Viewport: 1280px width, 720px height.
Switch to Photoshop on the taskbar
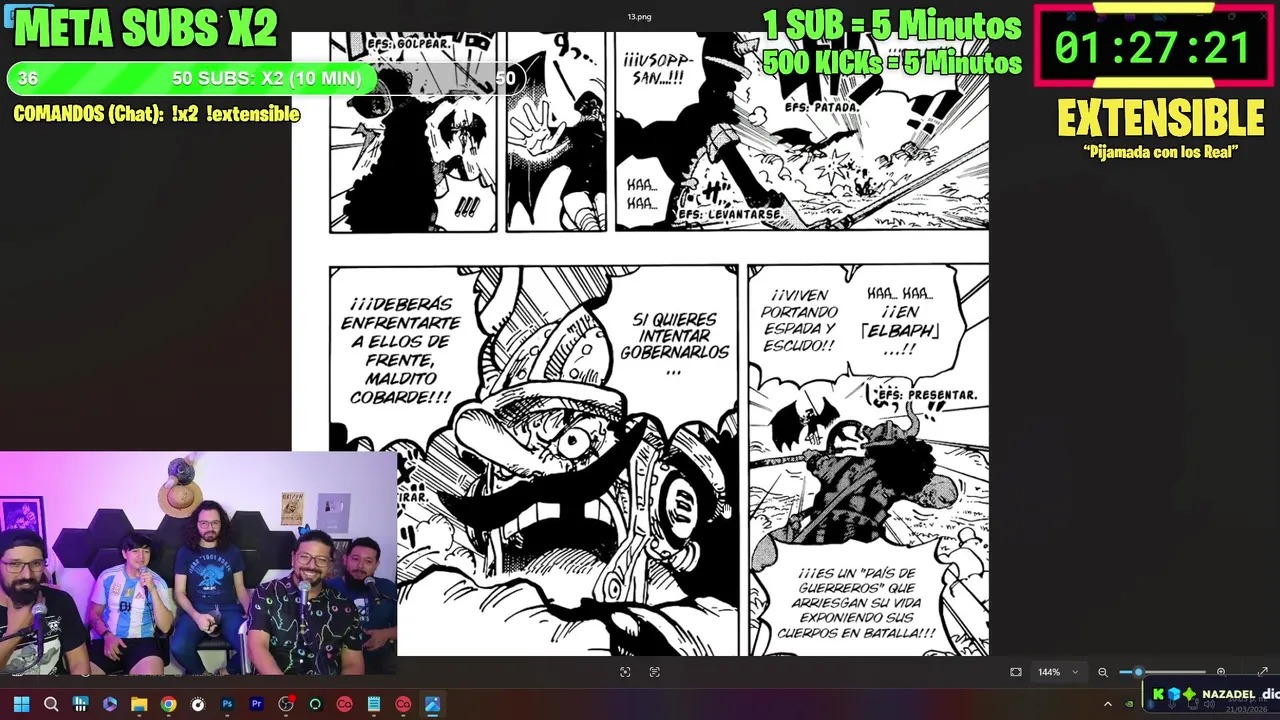pos(227,704)
